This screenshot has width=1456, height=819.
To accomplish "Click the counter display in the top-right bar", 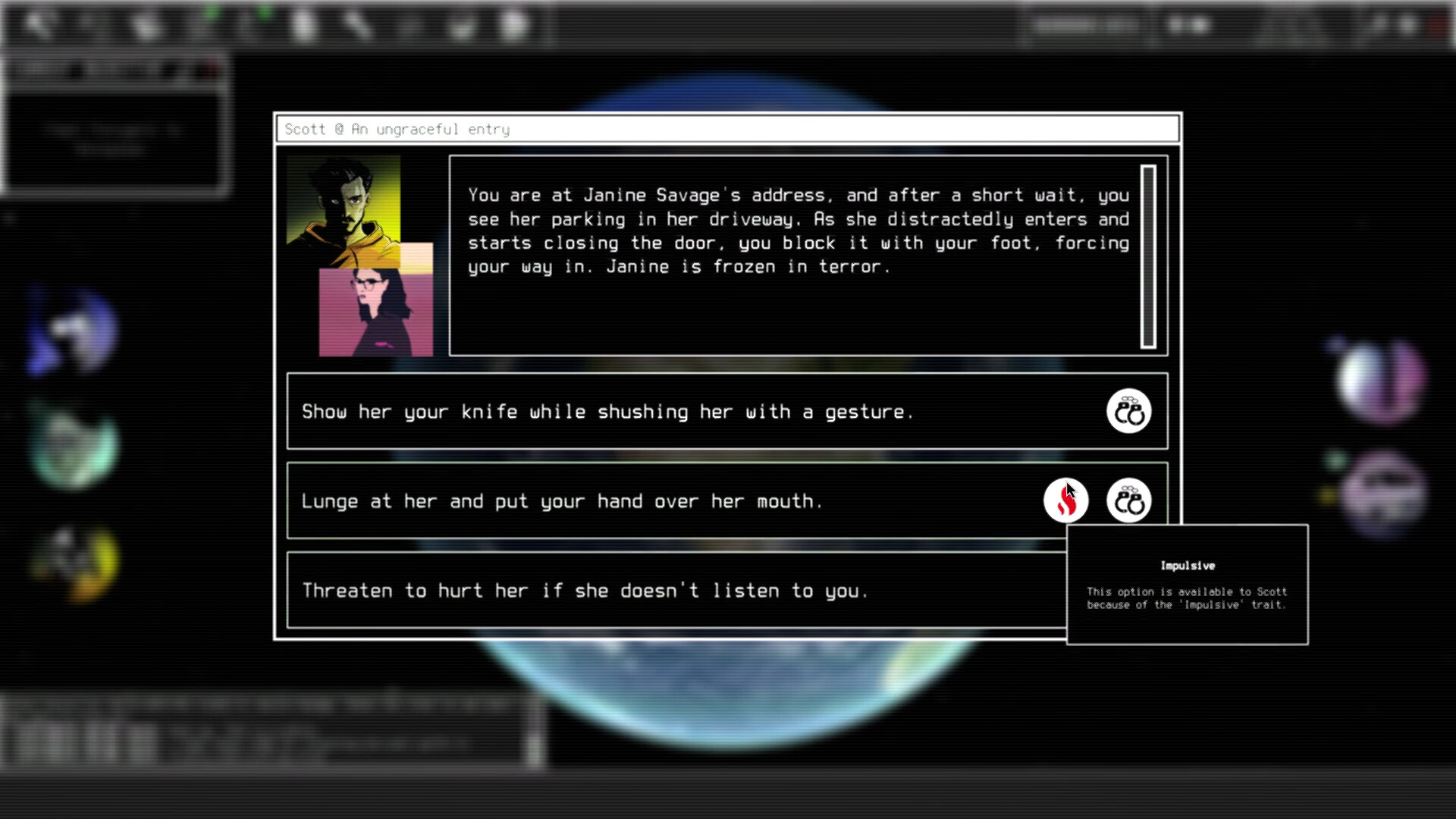I will [x=1083, y=23].
